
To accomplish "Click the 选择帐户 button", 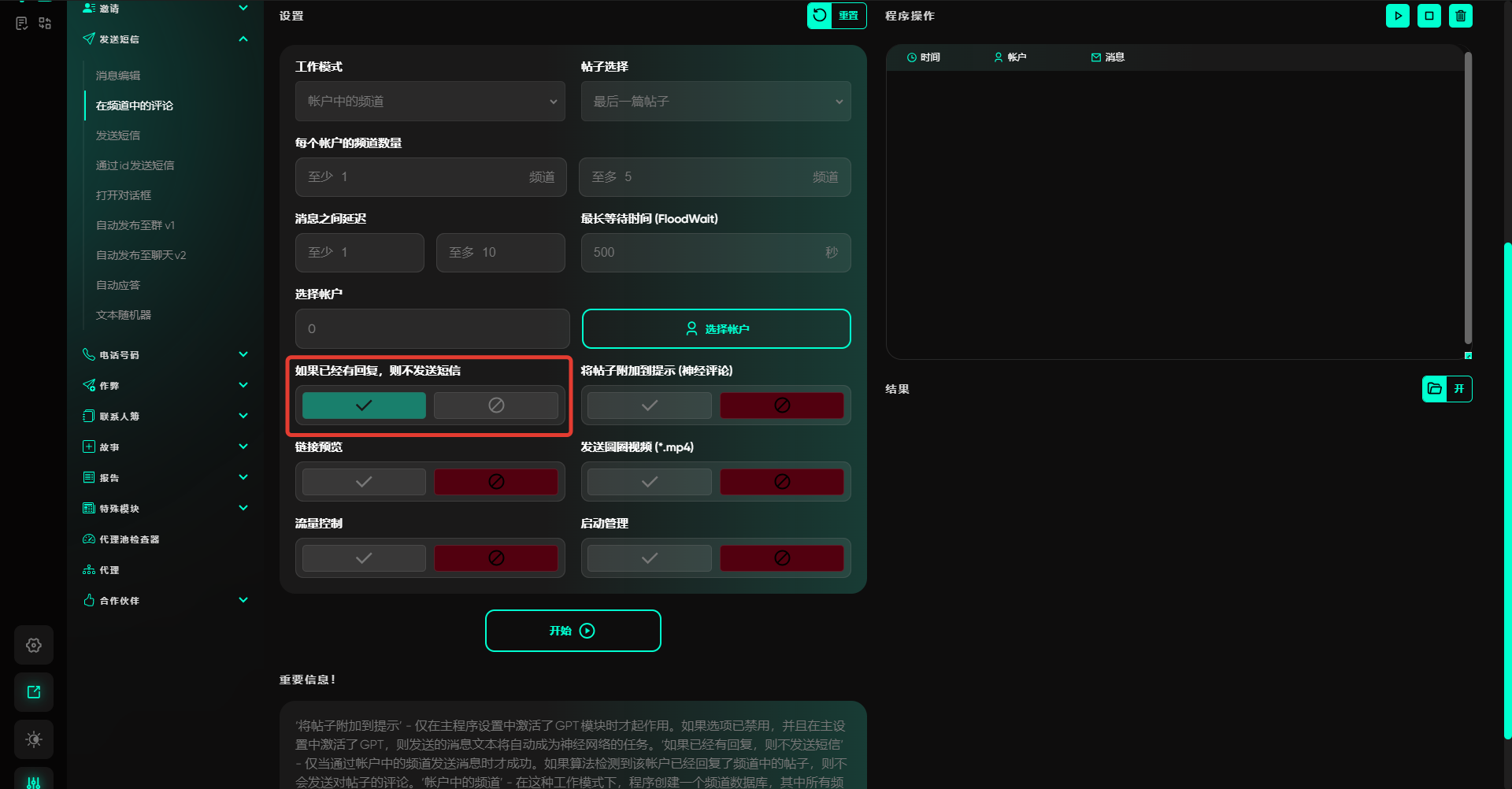I will (x=716, y=329).
